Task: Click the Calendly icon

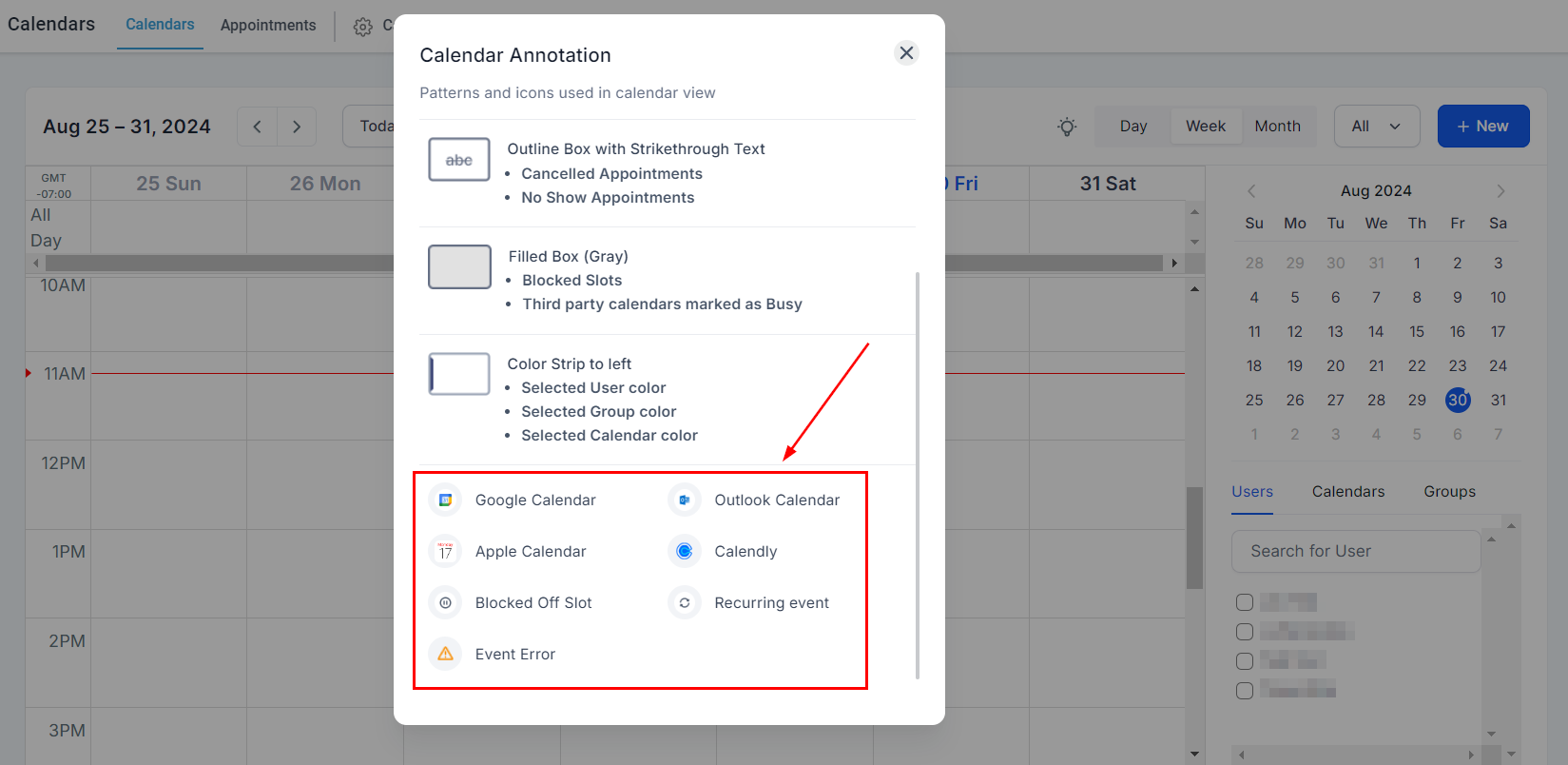Action: (x=684, y=552)
